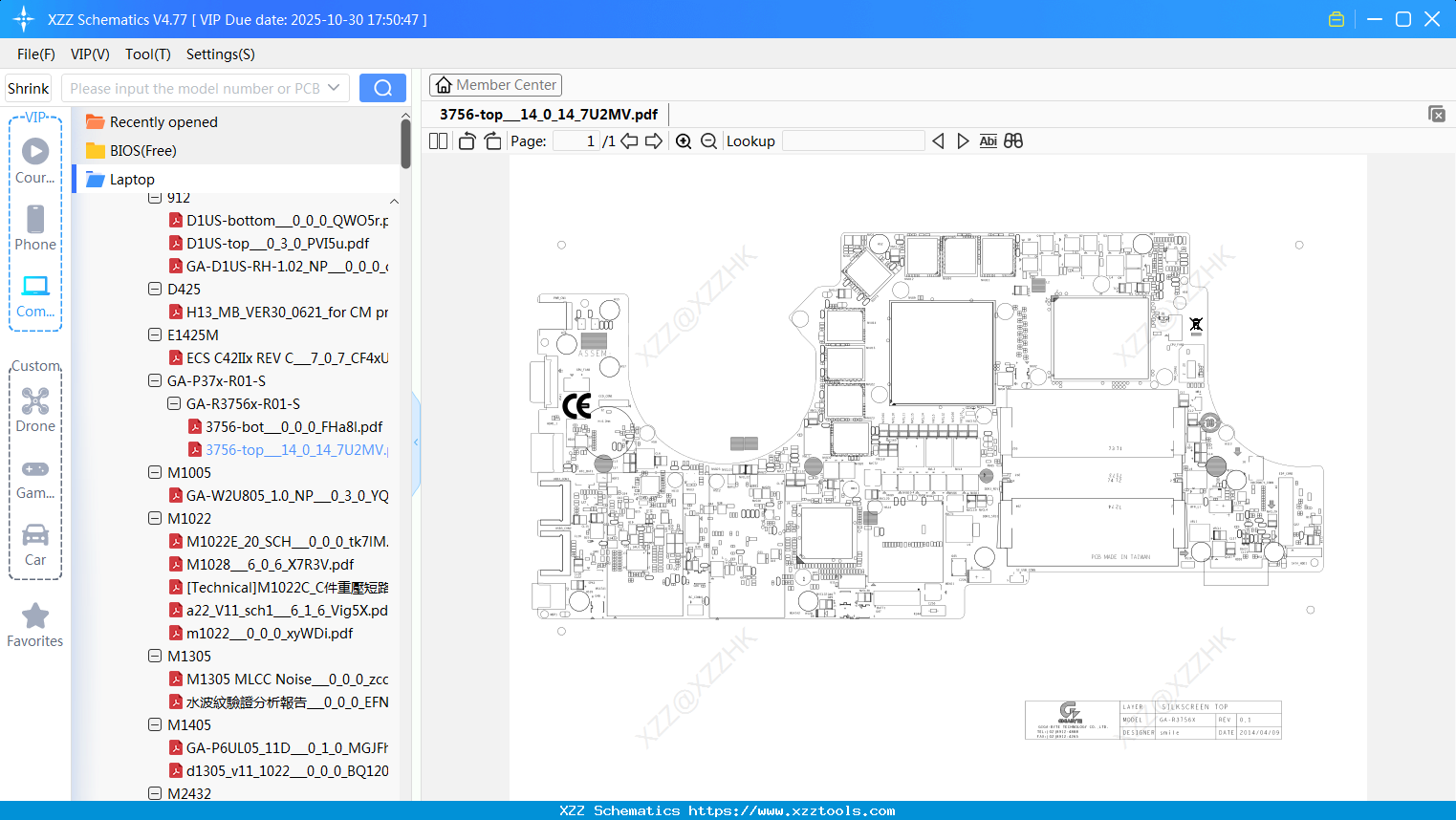1456x820 pixels.
Task: Collapse the M1305 tree node
Action: coord(155,656)
